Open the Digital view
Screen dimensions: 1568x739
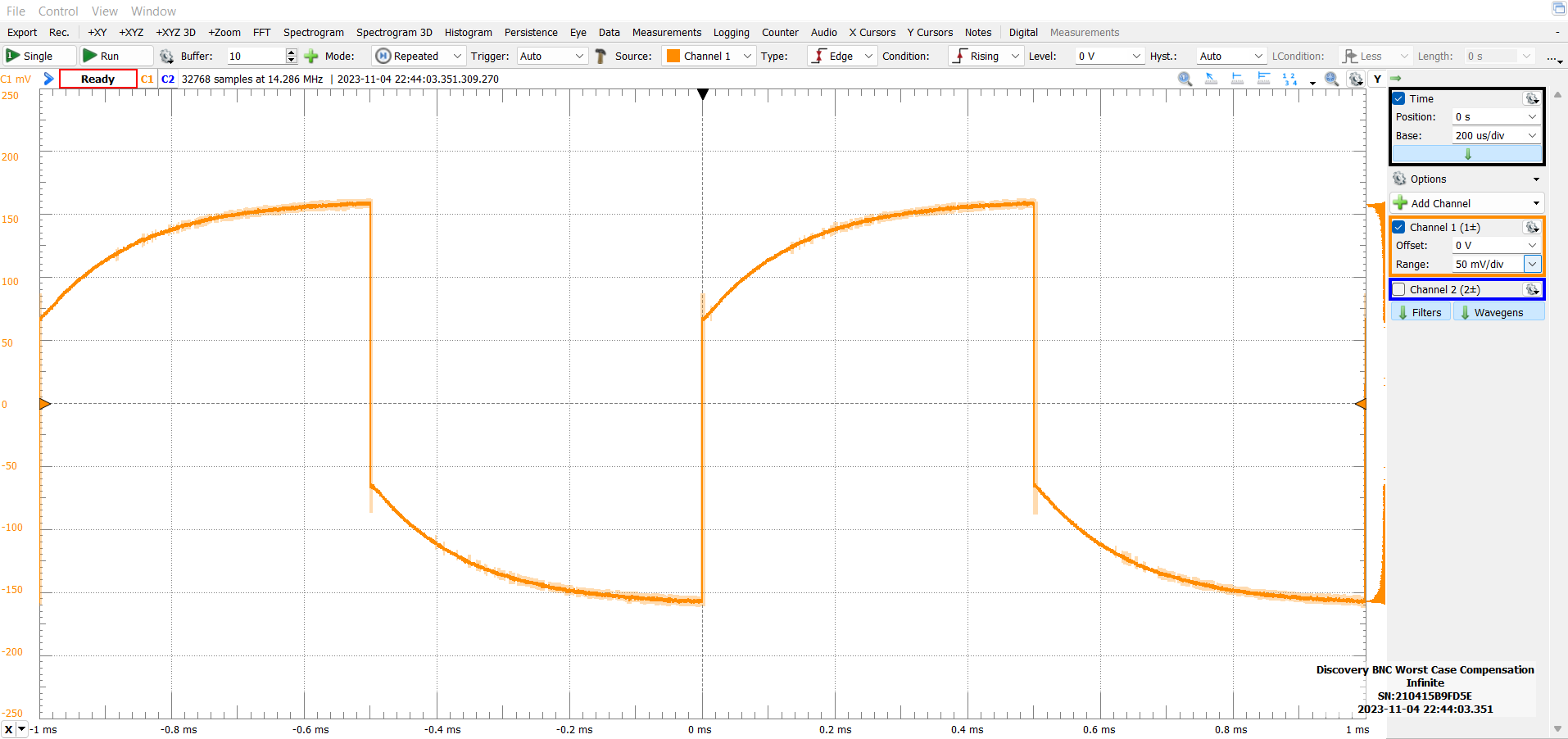tap(1023, 33)
